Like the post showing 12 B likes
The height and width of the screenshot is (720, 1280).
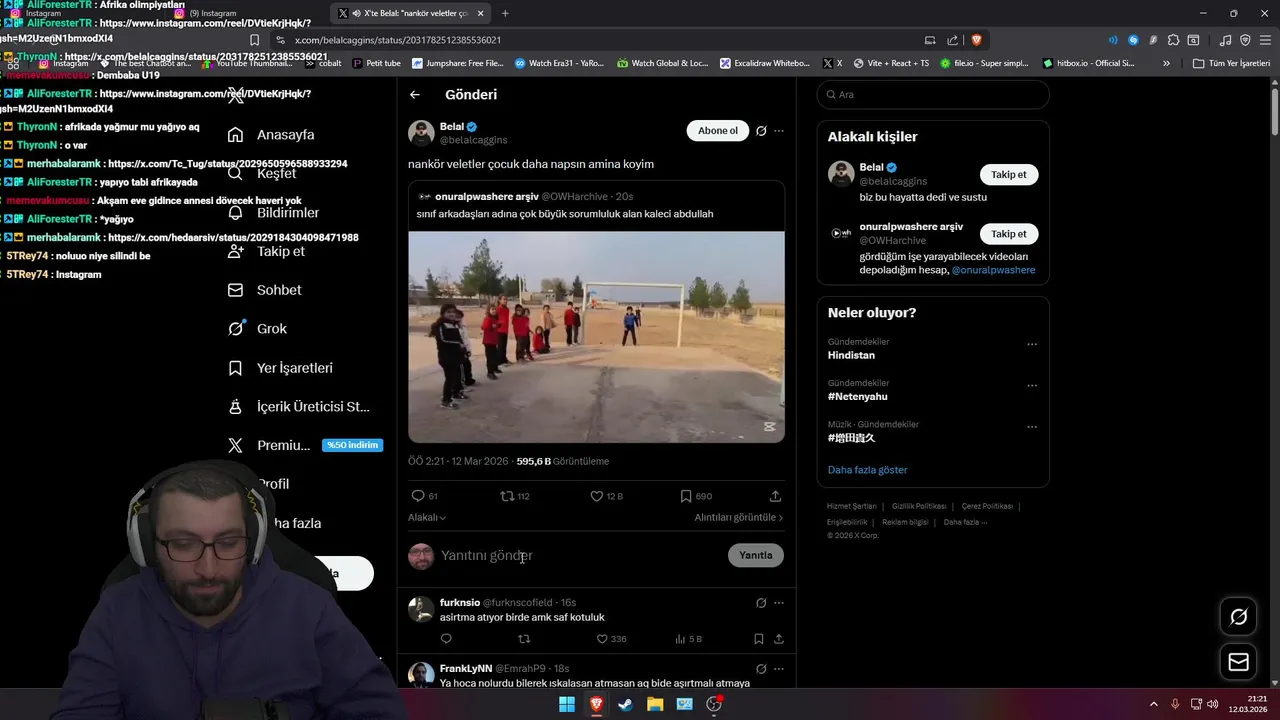coord(596,496)
